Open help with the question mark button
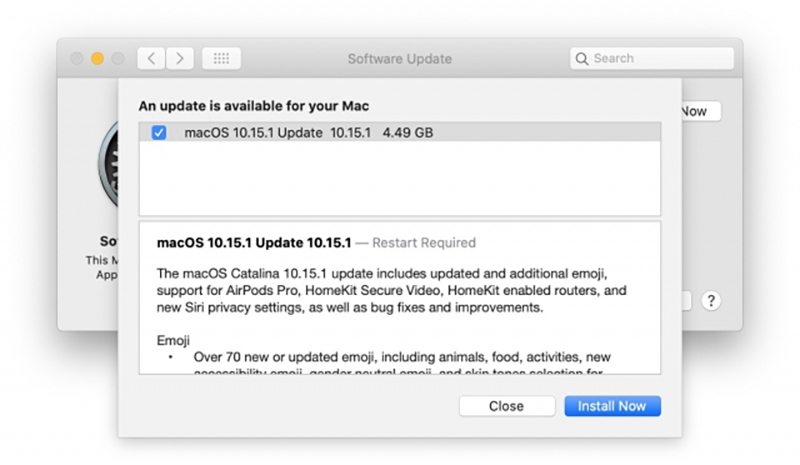800x465 pixels. (x=711, y=300)
